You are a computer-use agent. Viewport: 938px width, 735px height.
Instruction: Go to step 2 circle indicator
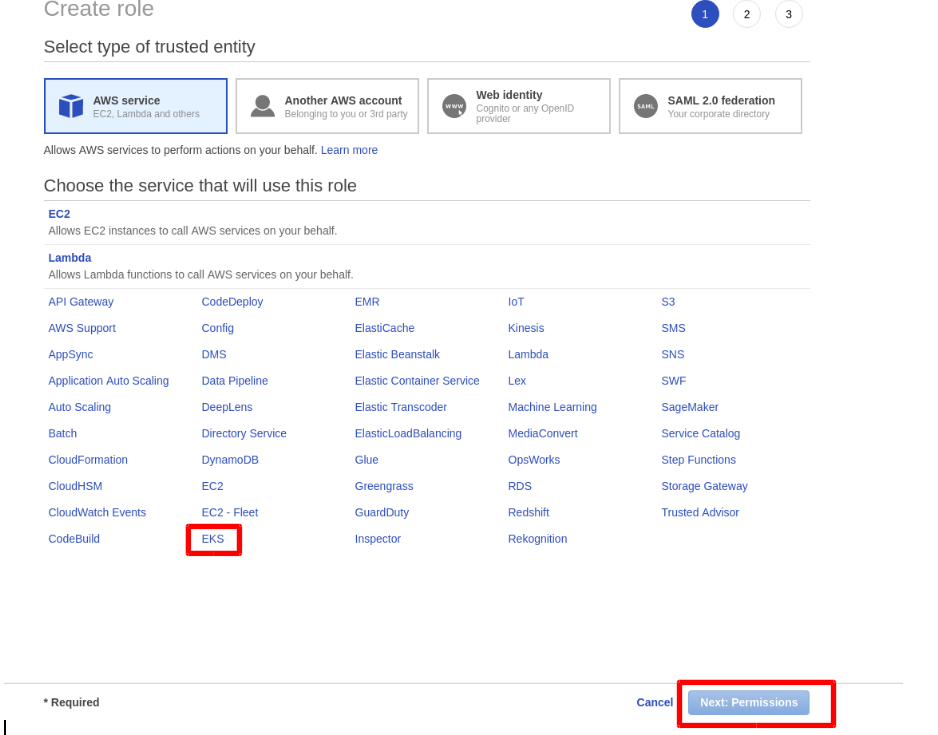[x=747, y=14]
